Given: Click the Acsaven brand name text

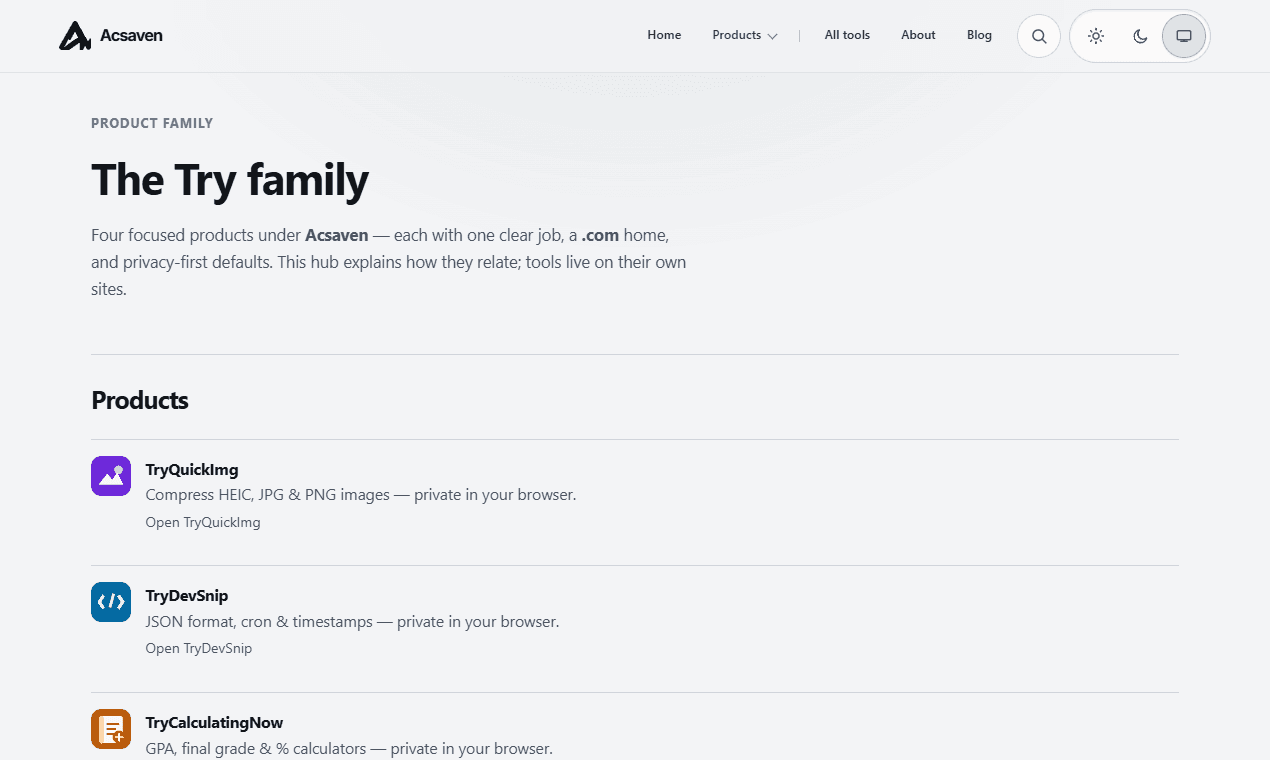Looking at the screenshot, I should coord(131,36).
